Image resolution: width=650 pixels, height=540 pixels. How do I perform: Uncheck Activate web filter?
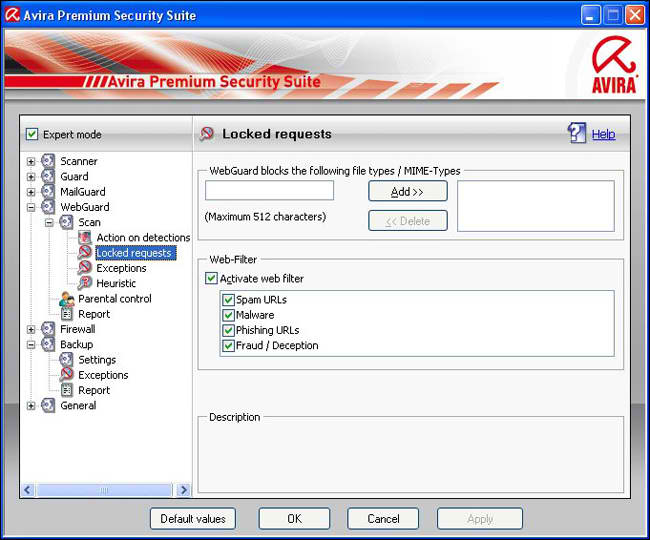(x=211, y=279)
